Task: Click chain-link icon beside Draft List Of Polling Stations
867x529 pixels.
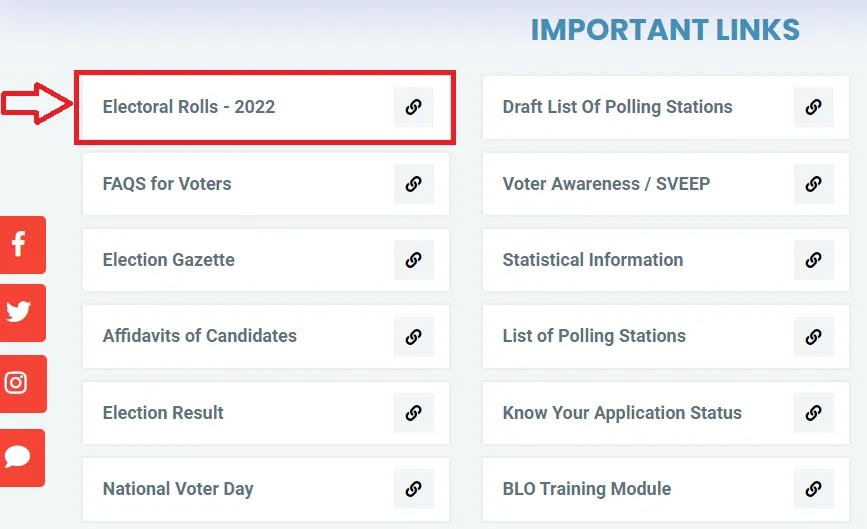Action: click(x=813, y=107)
